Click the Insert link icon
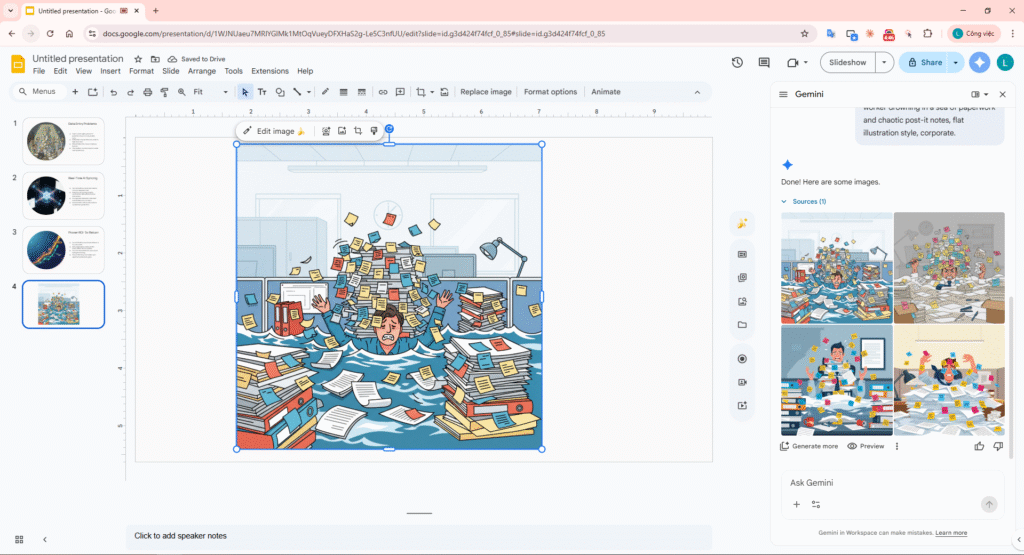The image size is (1024, 555). pyautogui.click(x=383, y=92)
